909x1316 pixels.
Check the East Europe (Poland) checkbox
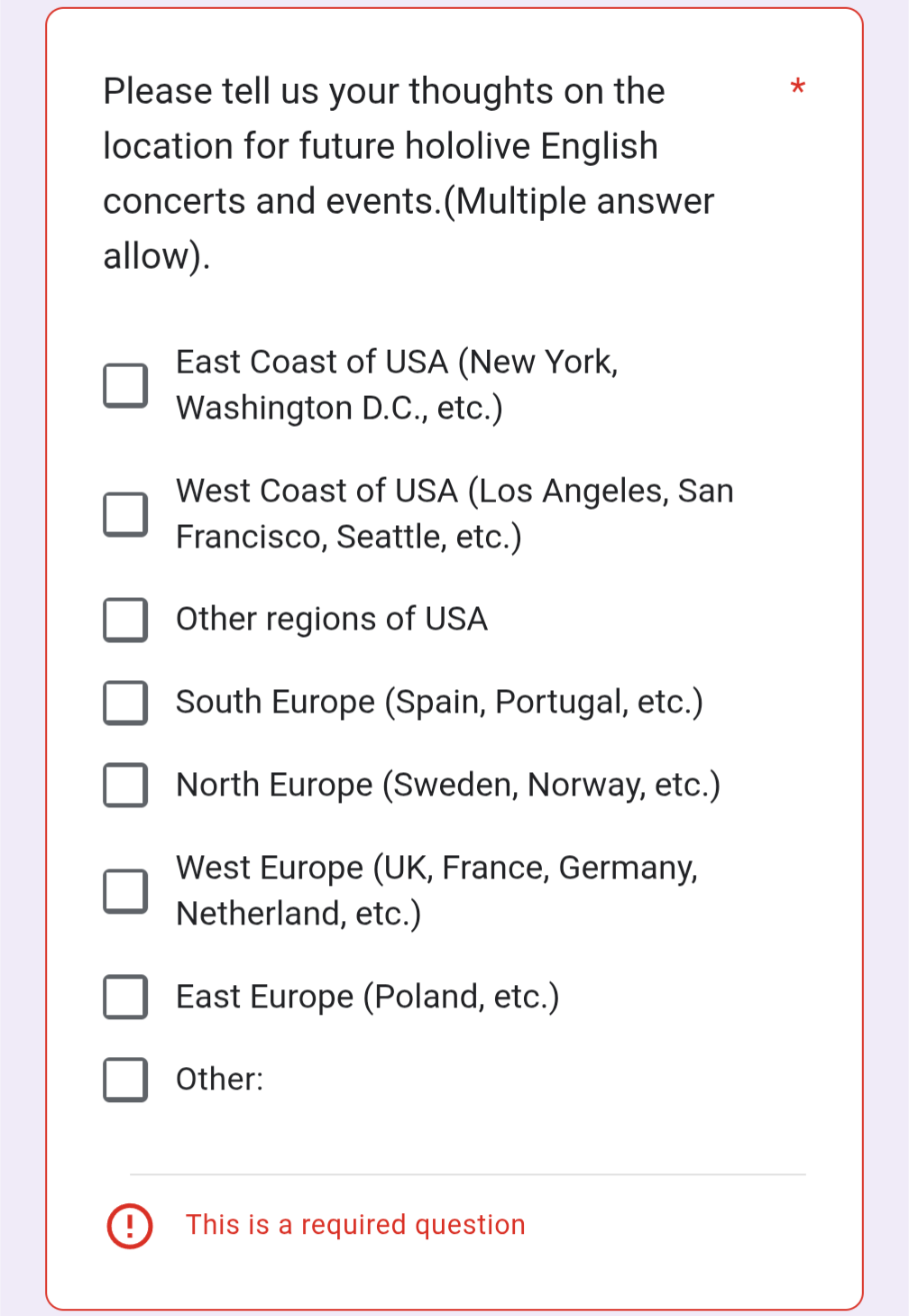125,997
